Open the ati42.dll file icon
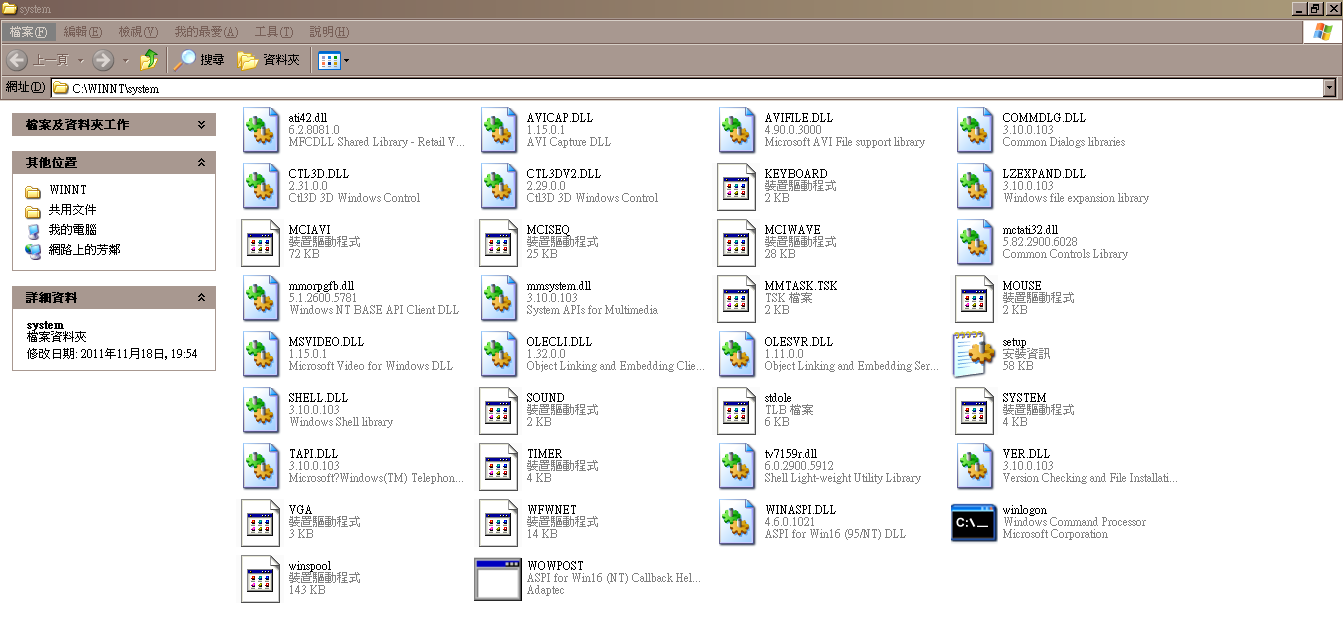 [x=261, y=130]
